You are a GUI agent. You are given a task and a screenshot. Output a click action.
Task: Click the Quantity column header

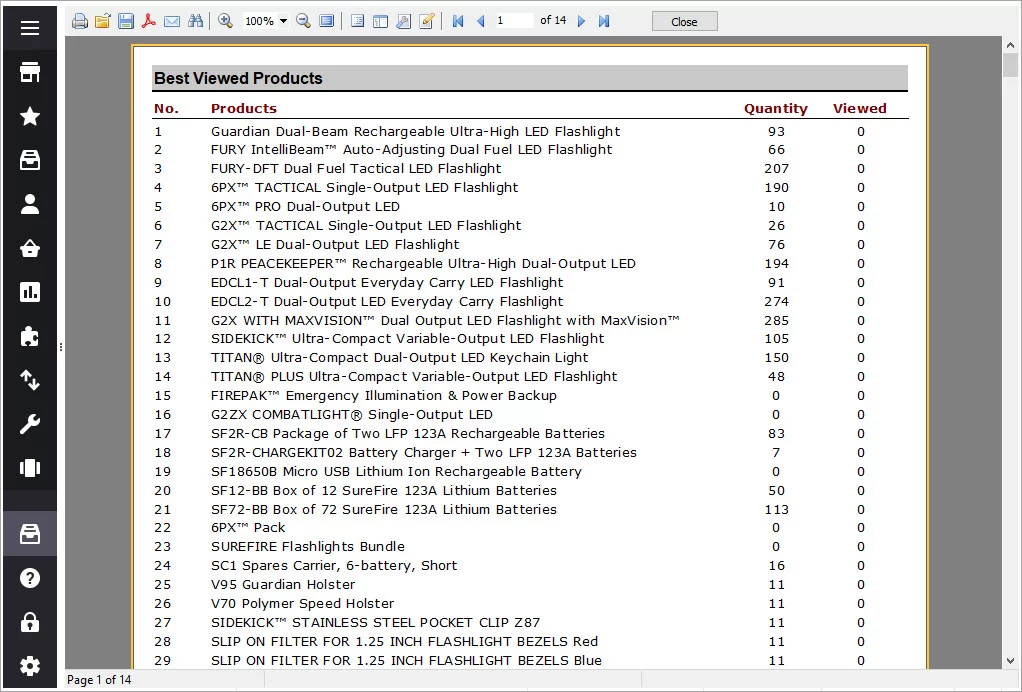click(x=776, y=109)
